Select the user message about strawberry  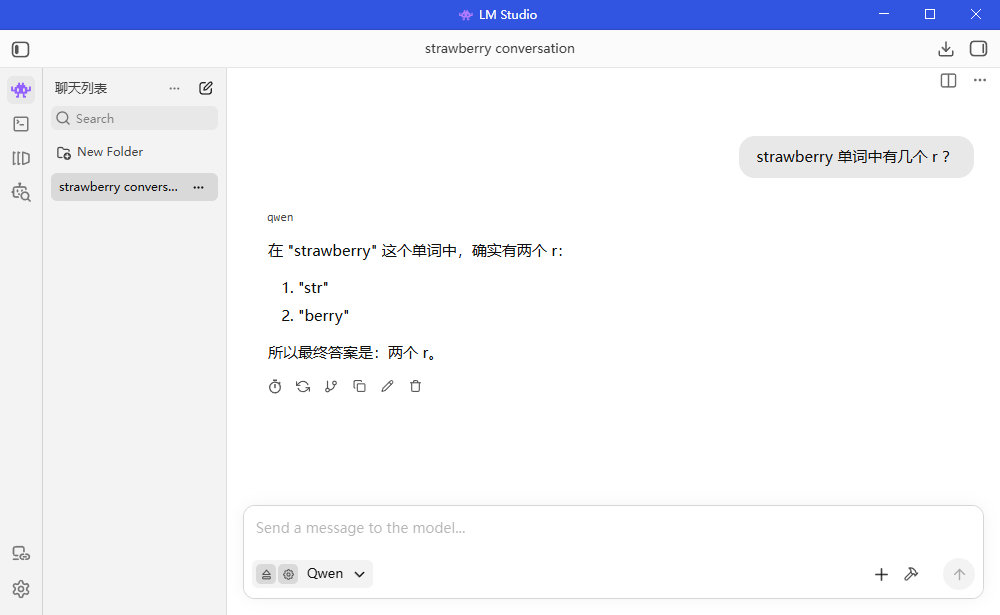pyautogui.click(x=856, y=157)
